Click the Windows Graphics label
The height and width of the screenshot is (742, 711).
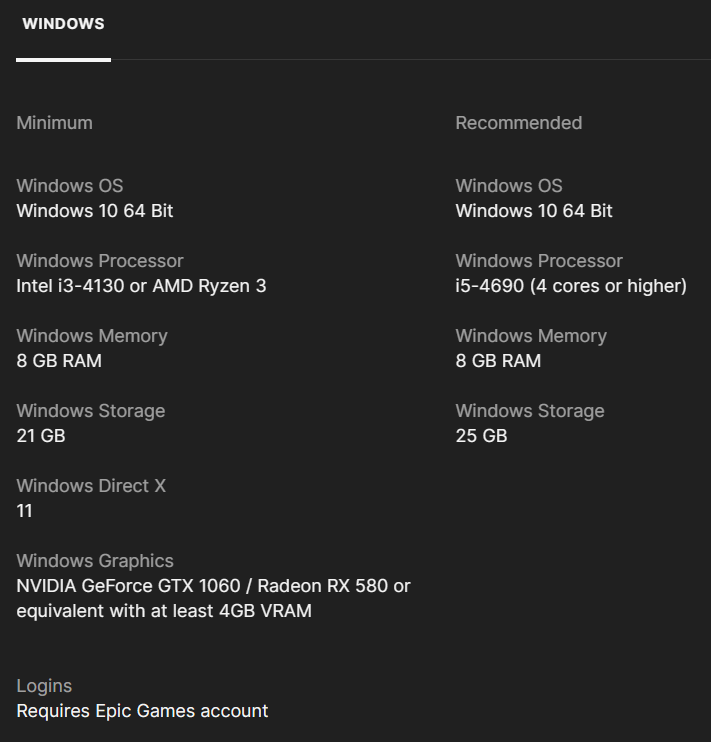pos(95,561)
